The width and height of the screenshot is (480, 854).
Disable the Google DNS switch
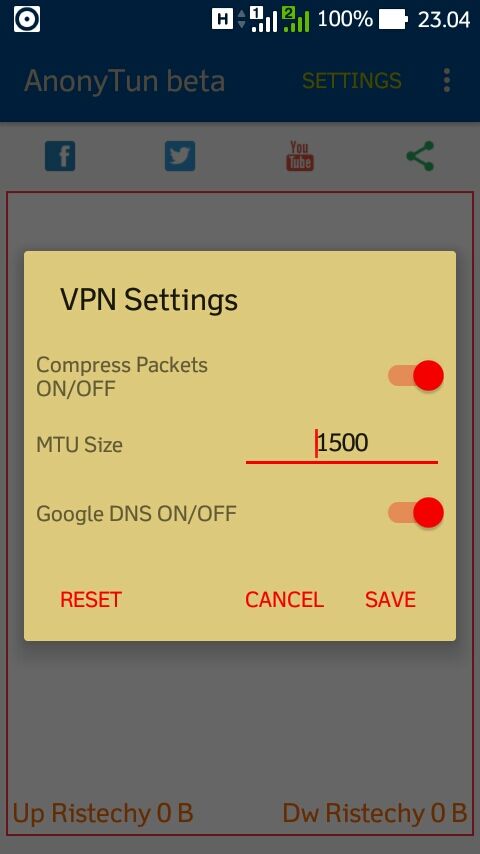click(x=416, y=513)
